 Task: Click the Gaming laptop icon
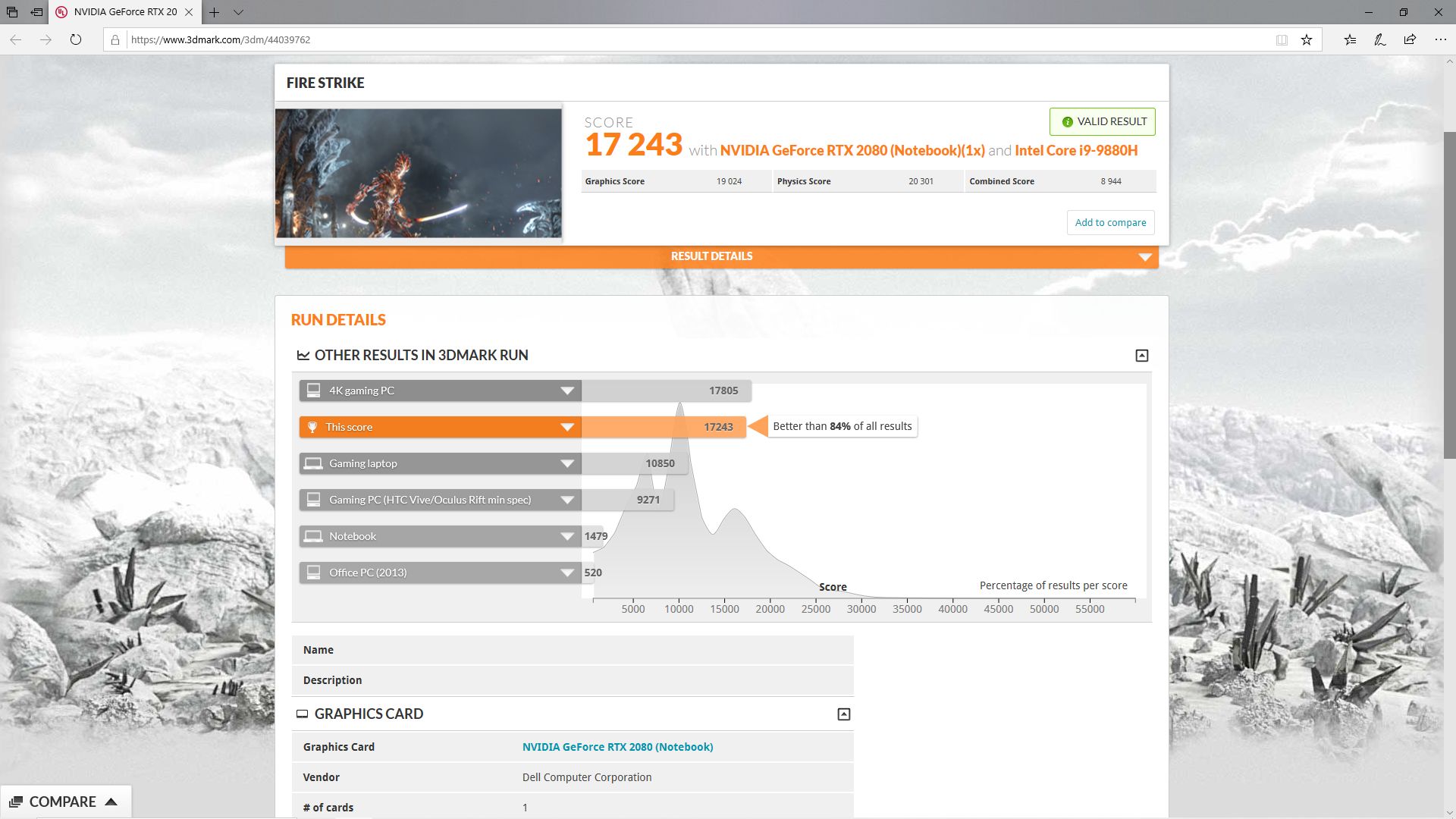312,463
